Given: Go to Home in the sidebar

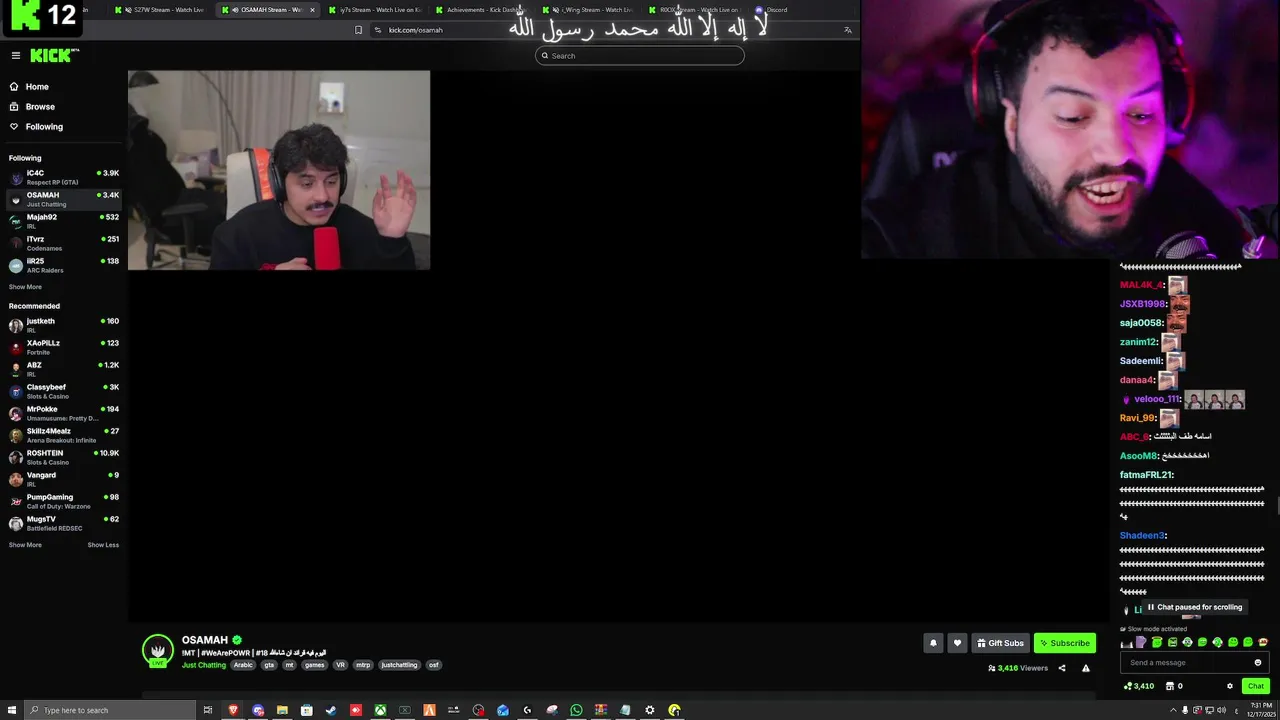Looking at the screenshot, I should point(37,87).
